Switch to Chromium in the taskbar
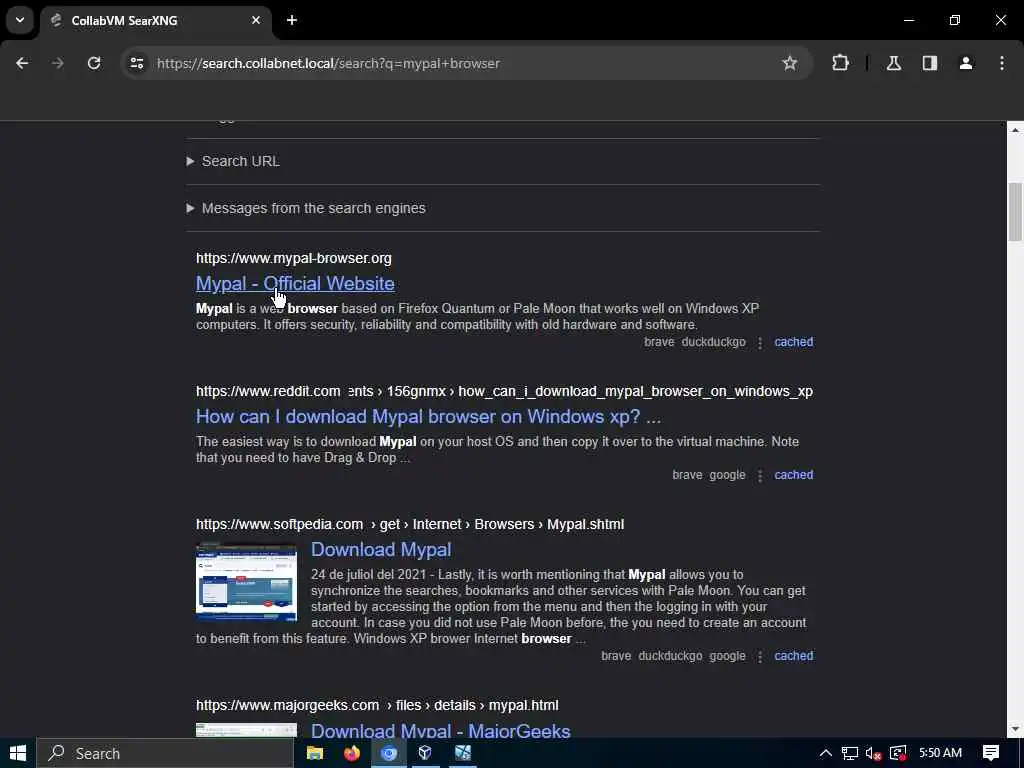This screenshot has height=768, width=1024. (389, 753)
